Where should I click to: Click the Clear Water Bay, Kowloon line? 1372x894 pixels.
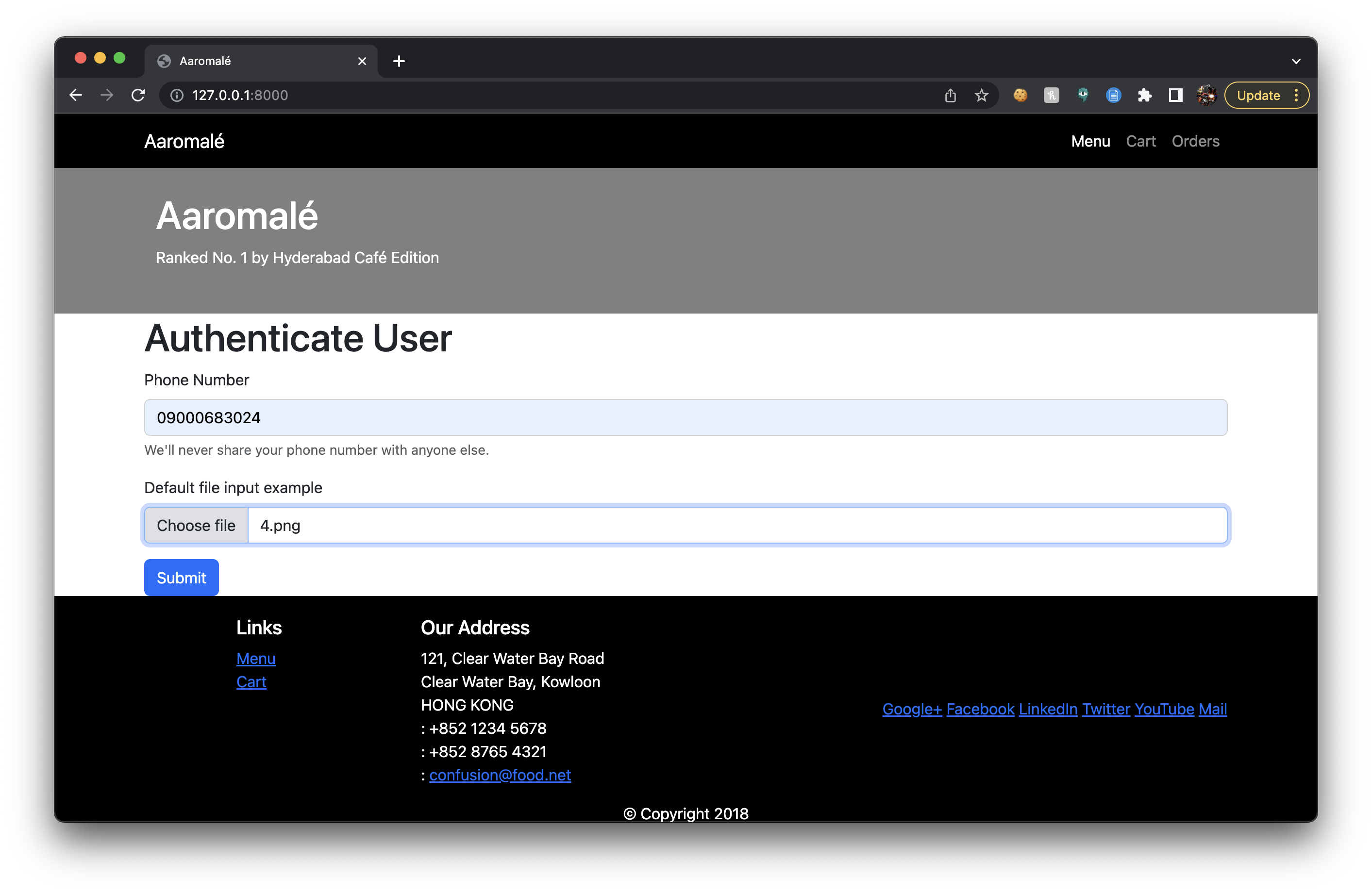(x=510, y=682)
